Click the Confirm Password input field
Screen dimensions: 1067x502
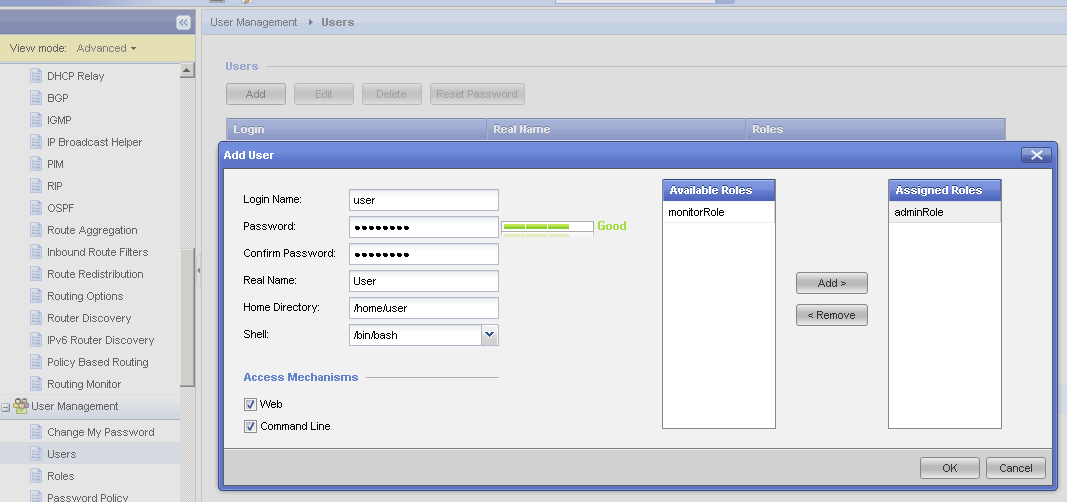point(424,254)
